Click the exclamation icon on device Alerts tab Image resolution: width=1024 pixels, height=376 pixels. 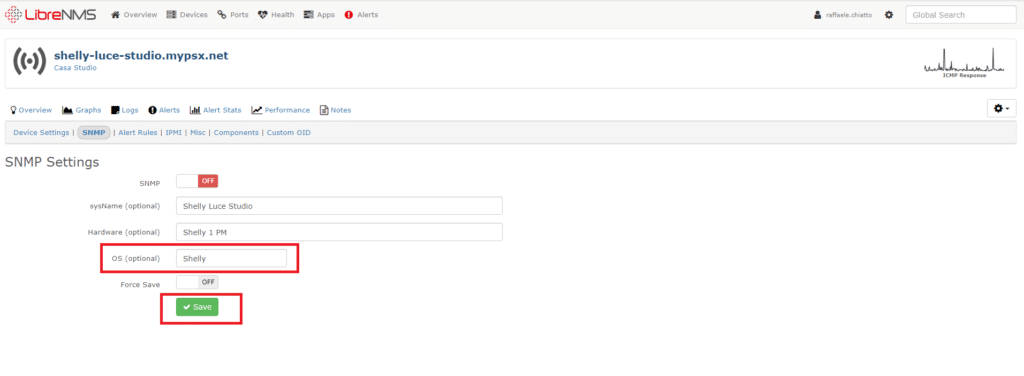[152, 110]
